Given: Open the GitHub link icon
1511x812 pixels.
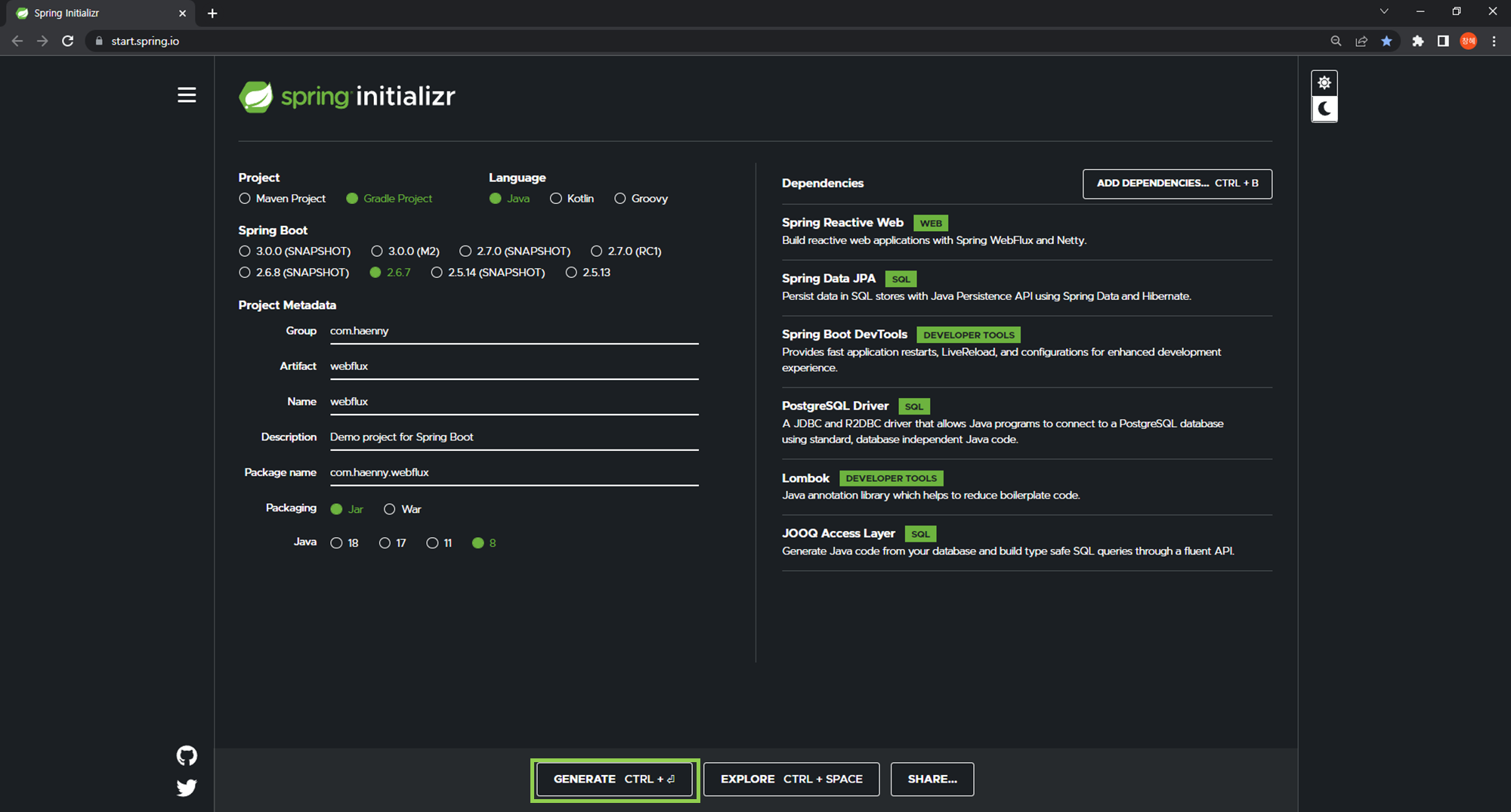Looking at the screenshot, I should click(x=187, y=755).
